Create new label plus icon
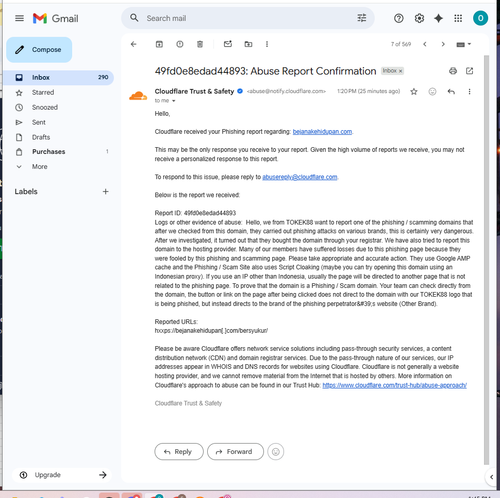The height and width of the screenshot is (498, 500). click(105, 191)
